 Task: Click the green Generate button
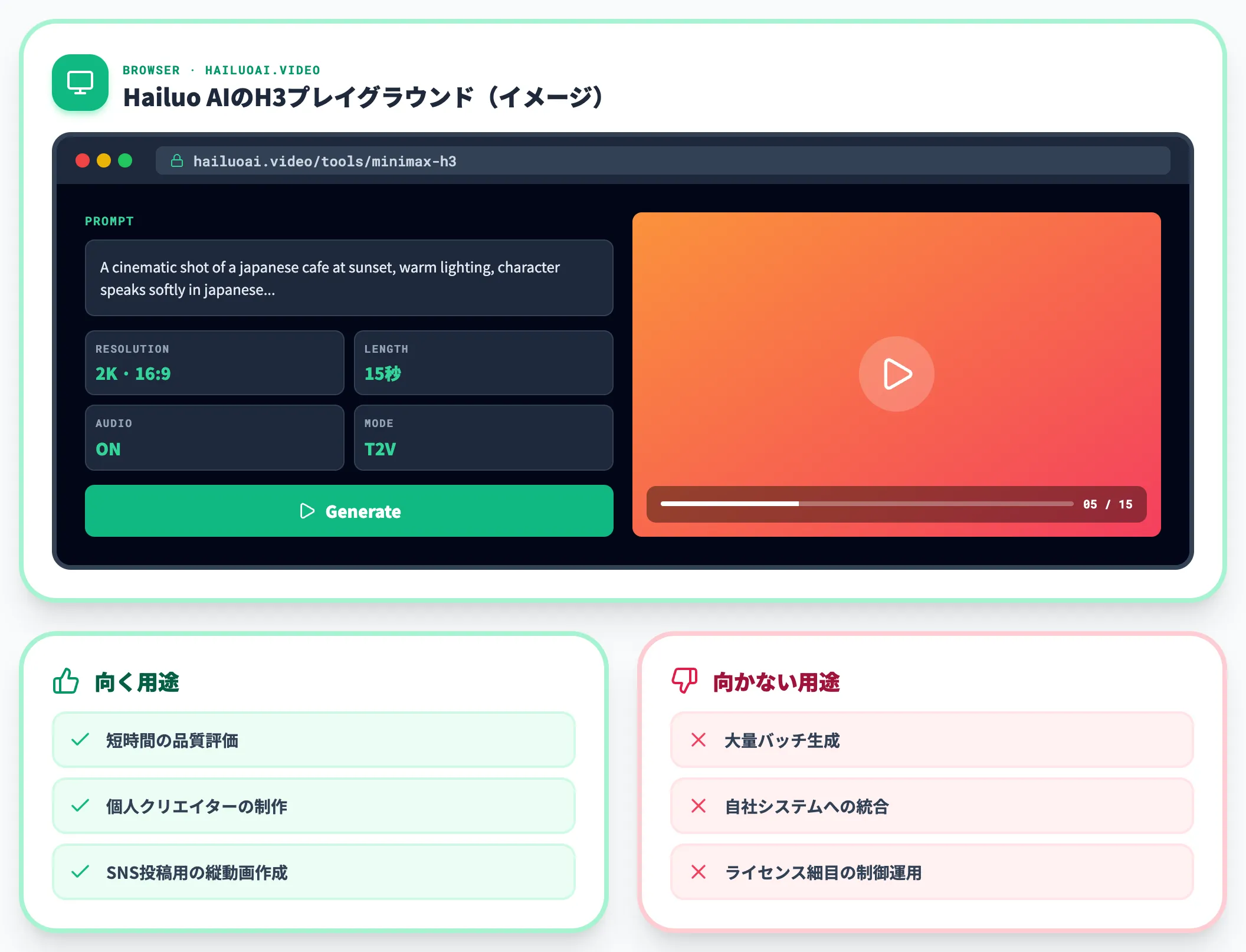tap(349, 511)
